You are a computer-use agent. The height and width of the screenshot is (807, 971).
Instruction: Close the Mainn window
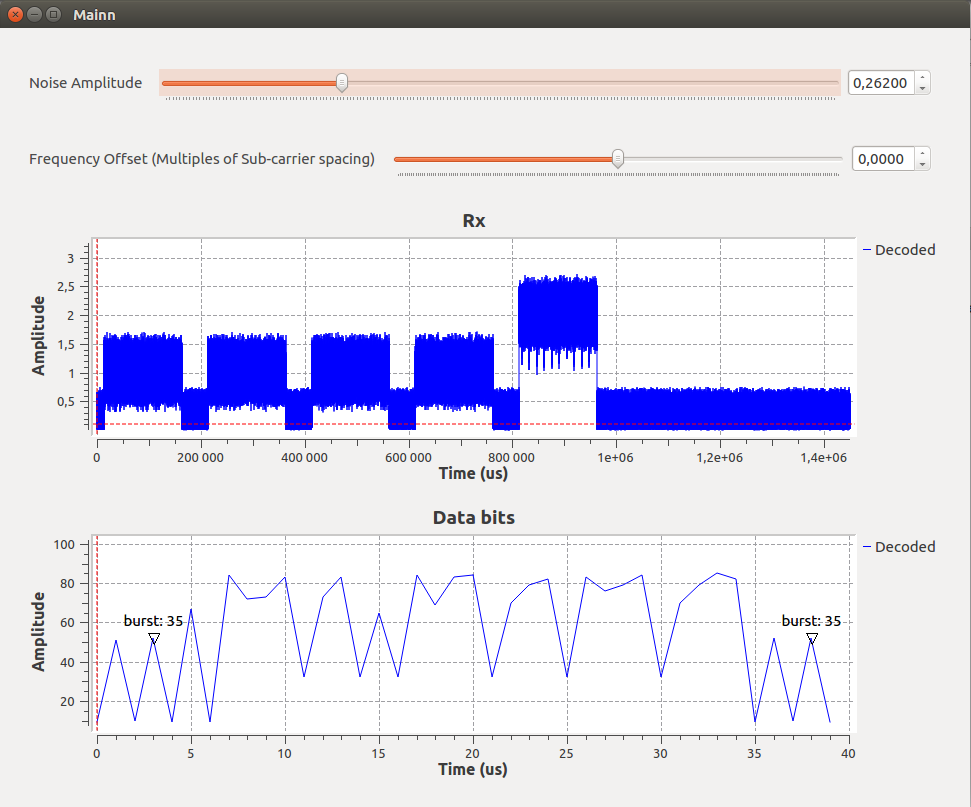point(15,15)
